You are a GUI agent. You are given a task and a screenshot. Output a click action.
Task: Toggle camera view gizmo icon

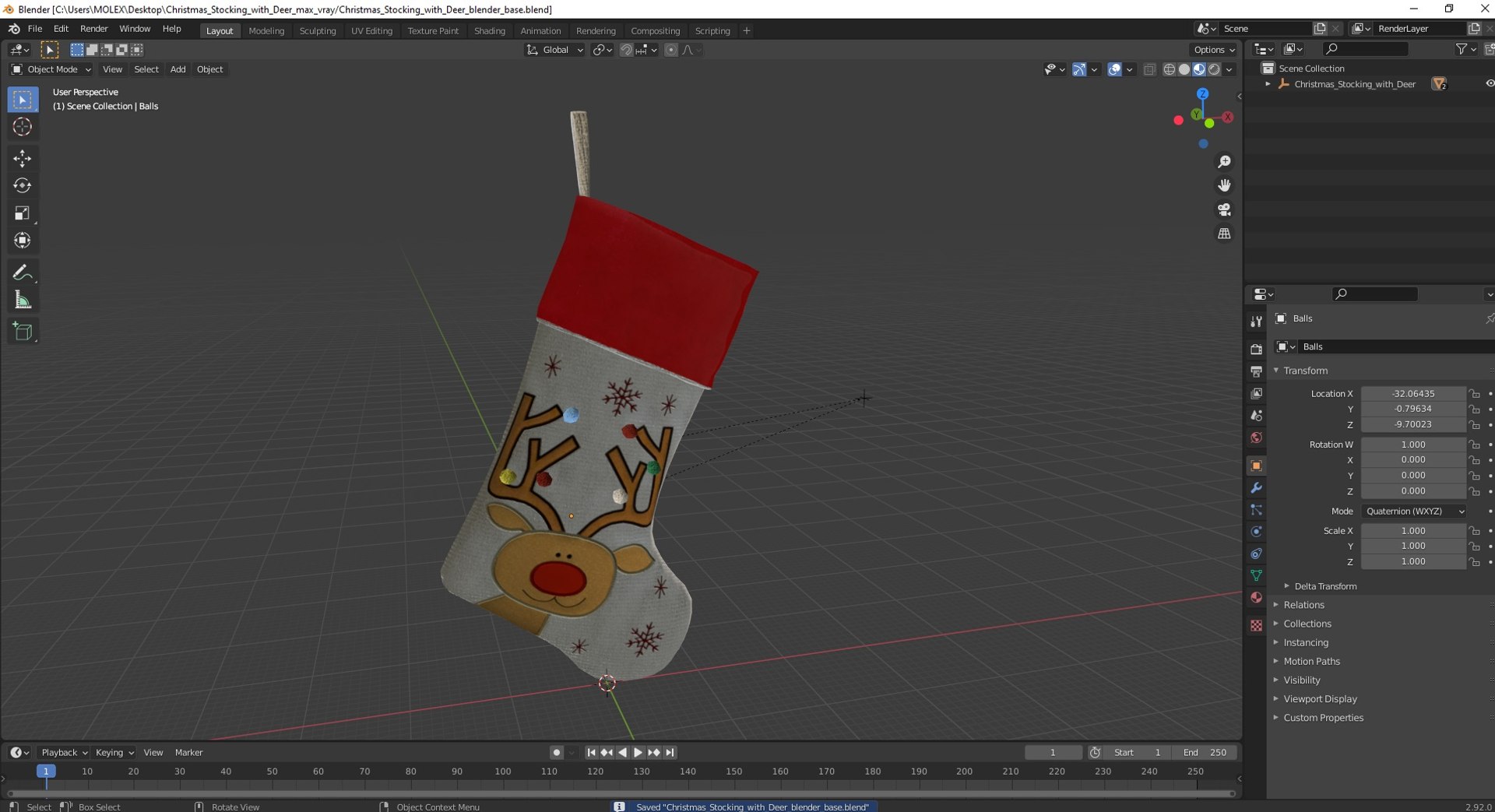1224,209
